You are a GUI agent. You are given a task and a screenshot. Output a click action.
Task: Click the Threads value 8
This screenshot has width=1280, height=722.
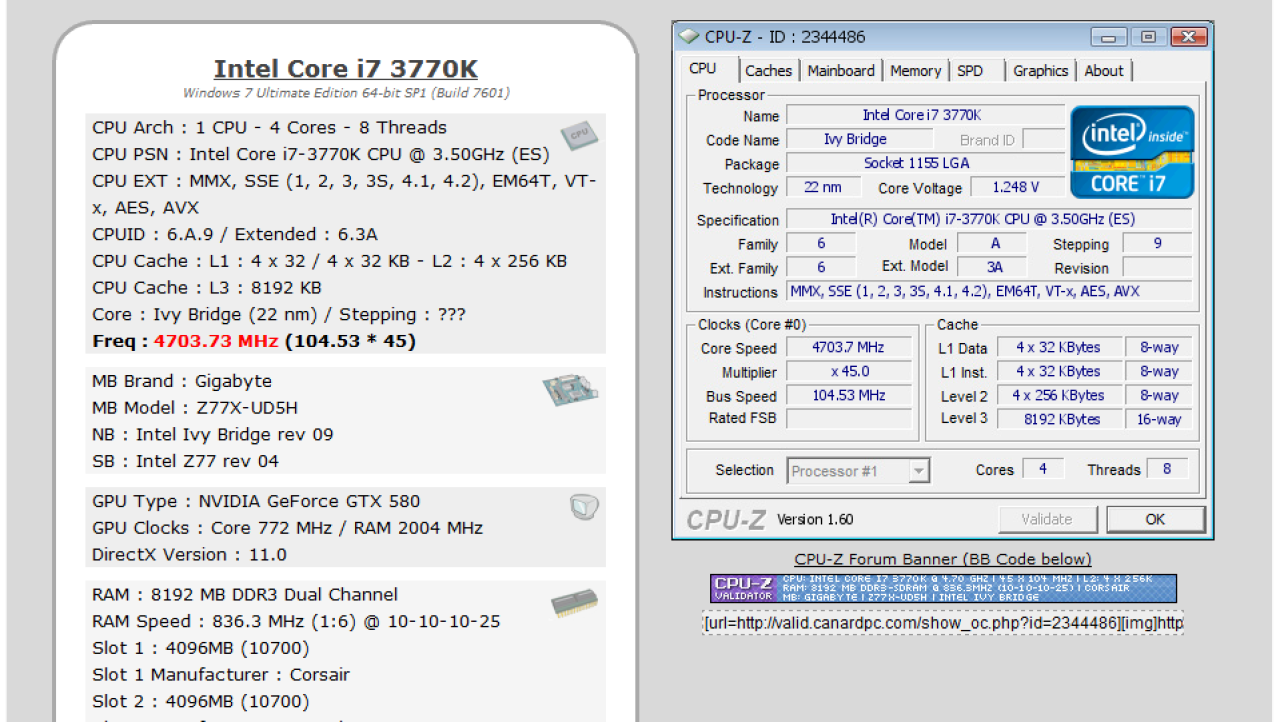[1166, 468]
